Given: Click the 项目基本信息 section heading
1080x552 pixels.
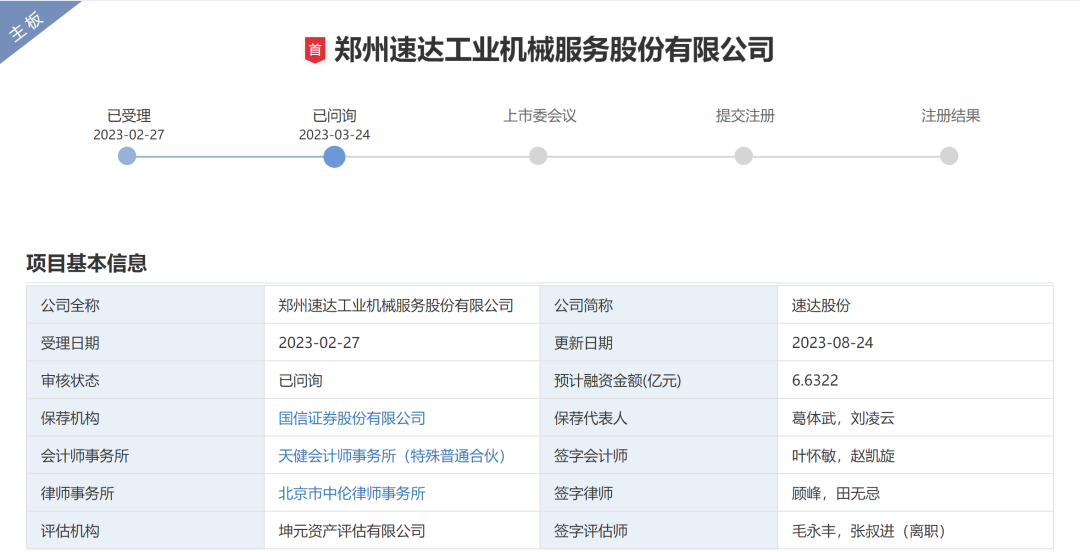Looking at the screenshot, I should 87,263.
